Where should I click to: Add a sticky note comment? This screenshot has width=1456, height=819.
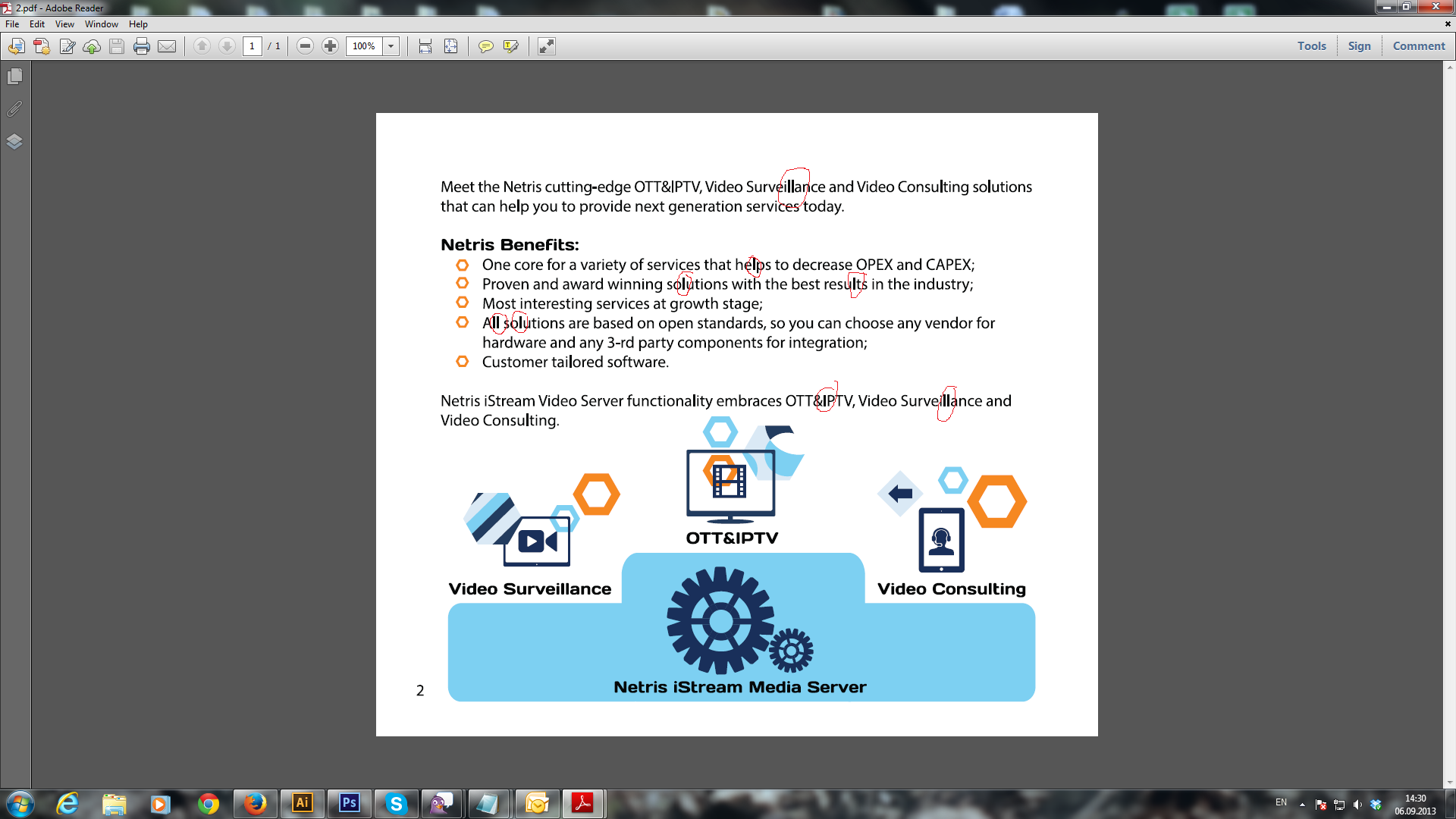pyautogui.click(x=486, y=46)
